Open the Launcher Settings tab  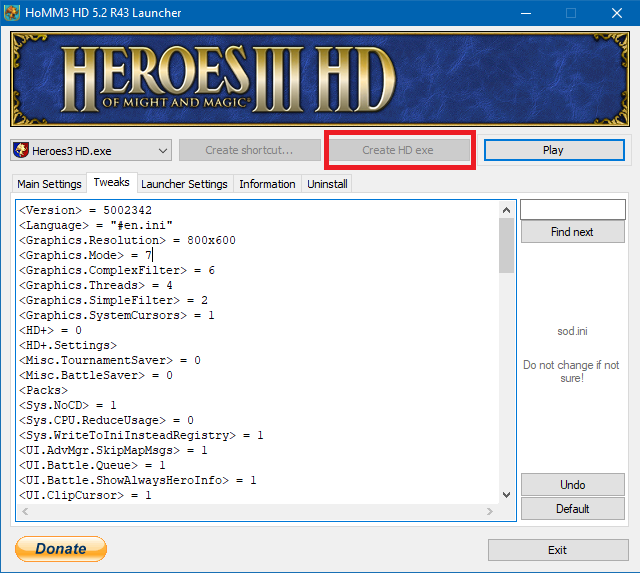[184, 184]
